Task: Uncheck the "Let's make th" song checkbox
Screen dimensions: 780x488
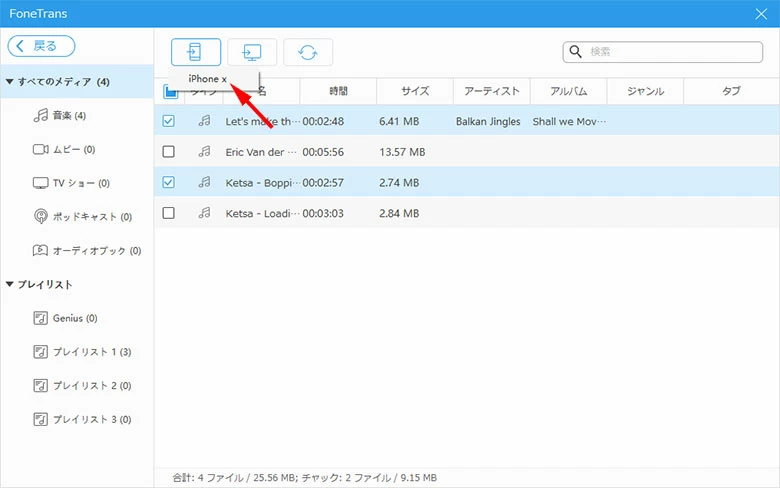Action: point(168,121)
